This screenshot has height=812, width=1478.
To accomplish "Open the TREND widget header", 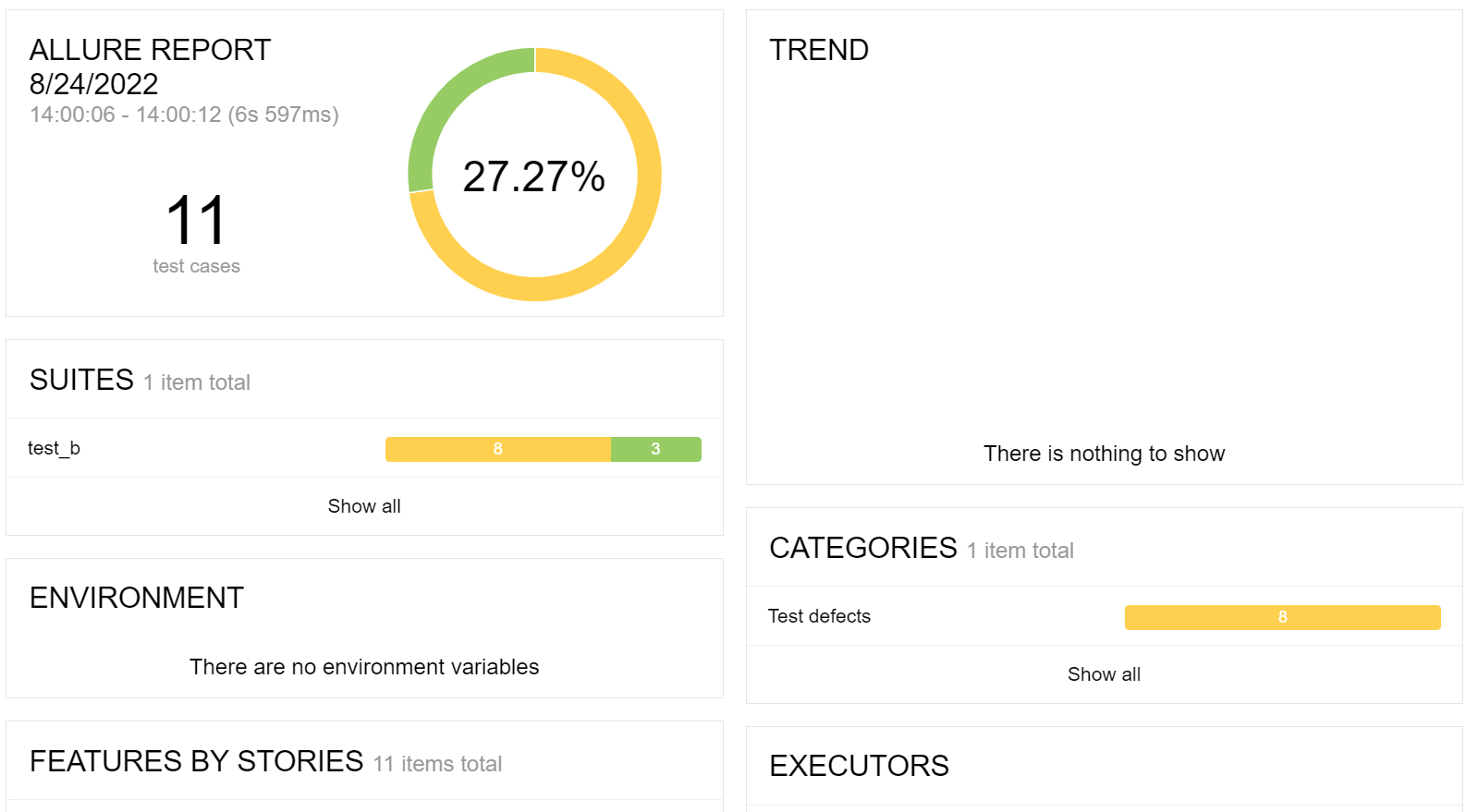I will click(x=819, y=50).
